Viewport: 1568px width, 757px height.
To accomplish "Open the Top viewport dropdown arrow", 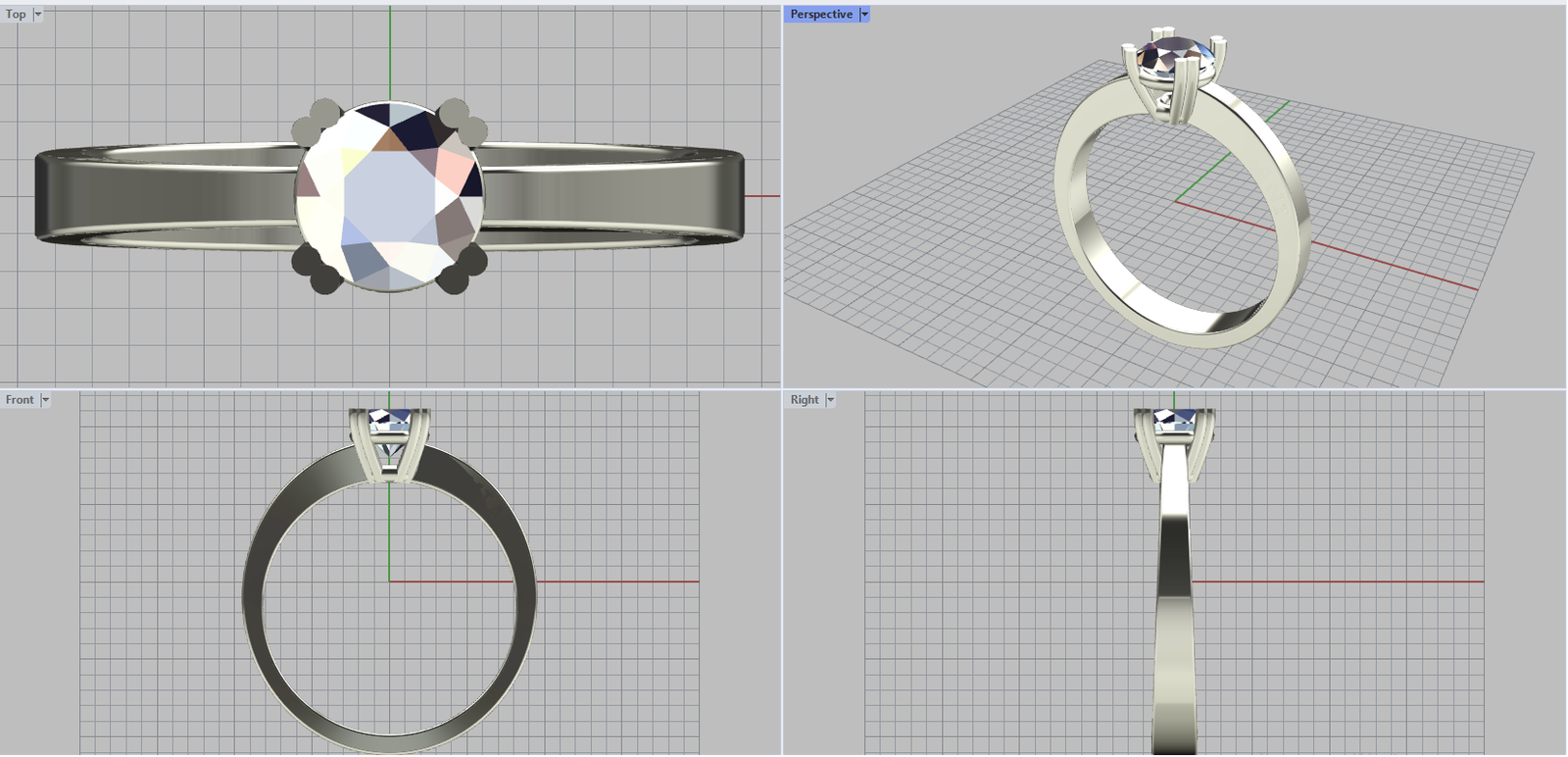I will (38, 15).
